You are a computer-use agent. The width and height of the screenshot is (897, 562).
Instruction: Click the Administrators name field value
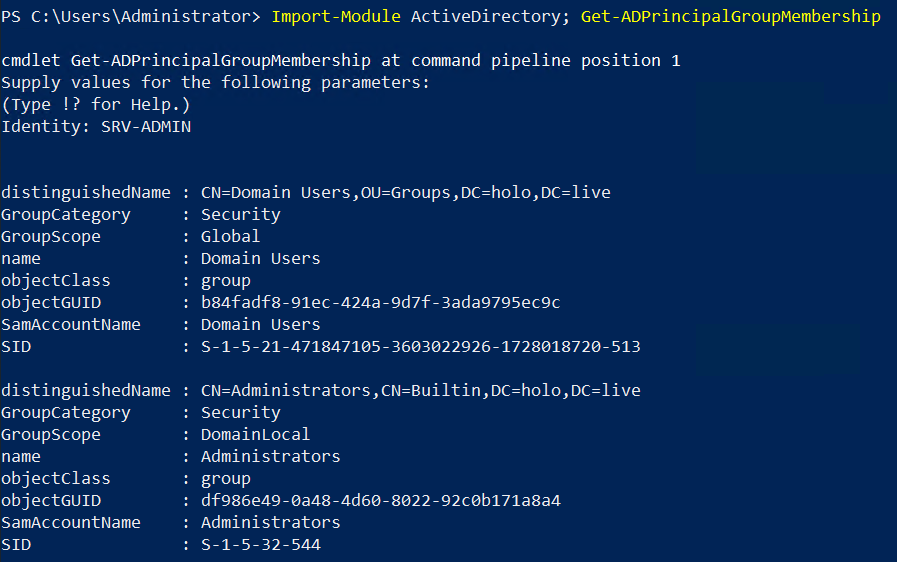(x=270, y=456)
